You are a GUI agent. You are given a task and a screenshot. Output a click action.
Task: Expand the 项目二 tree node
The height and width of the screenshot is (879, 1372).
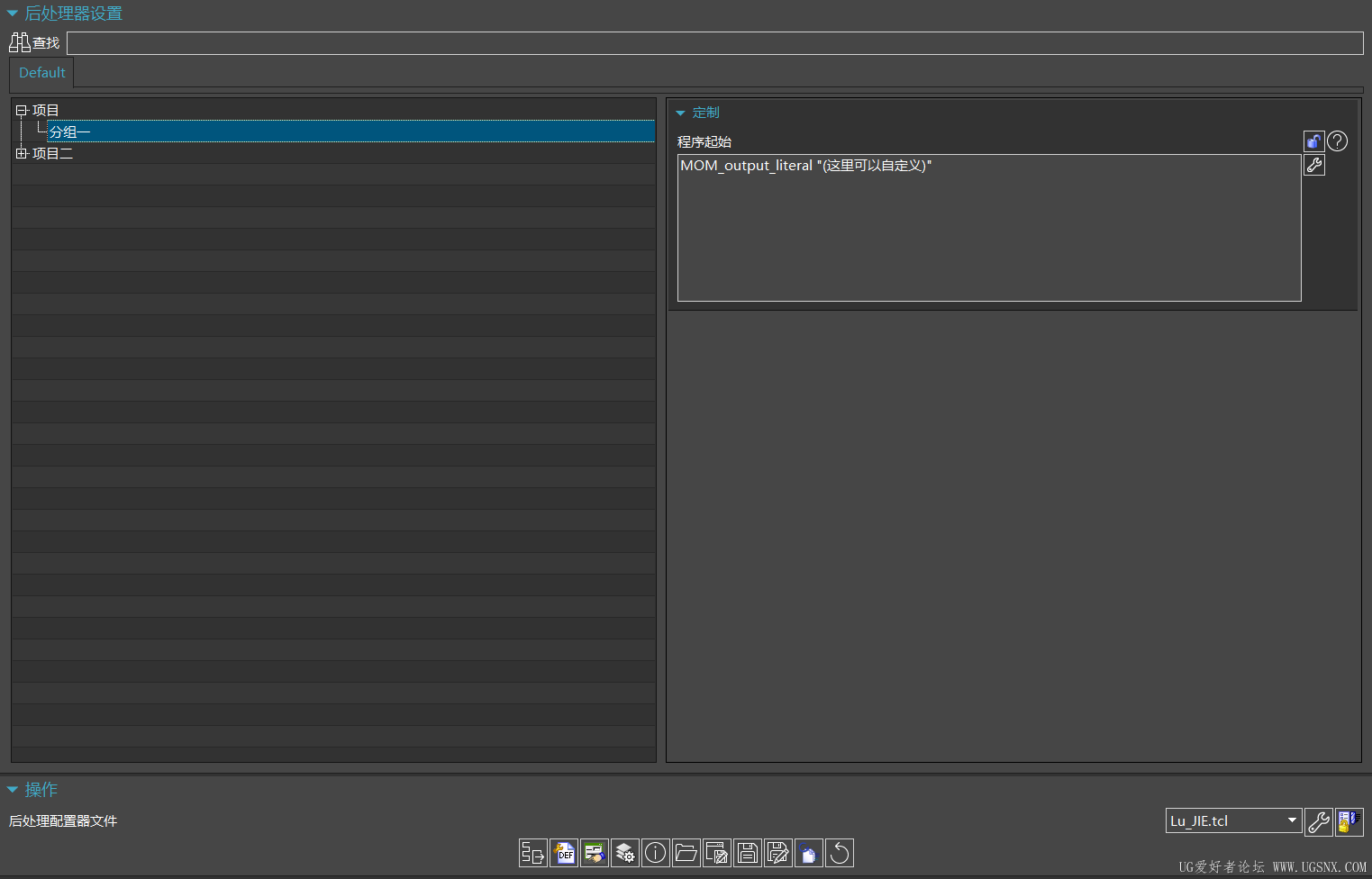(x=22, y=154)
